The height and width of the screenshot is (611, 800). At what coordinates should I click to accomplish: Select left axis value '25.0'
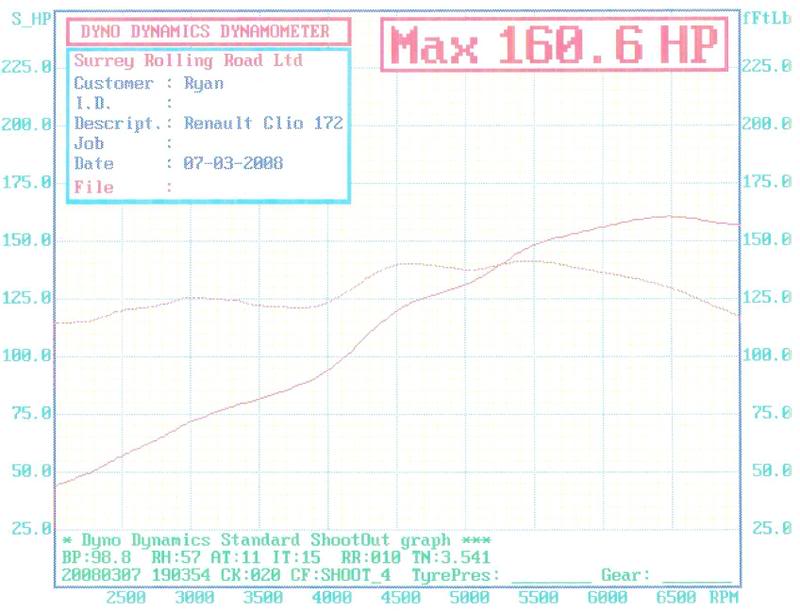pyautogui.click(x=32, y=528)
